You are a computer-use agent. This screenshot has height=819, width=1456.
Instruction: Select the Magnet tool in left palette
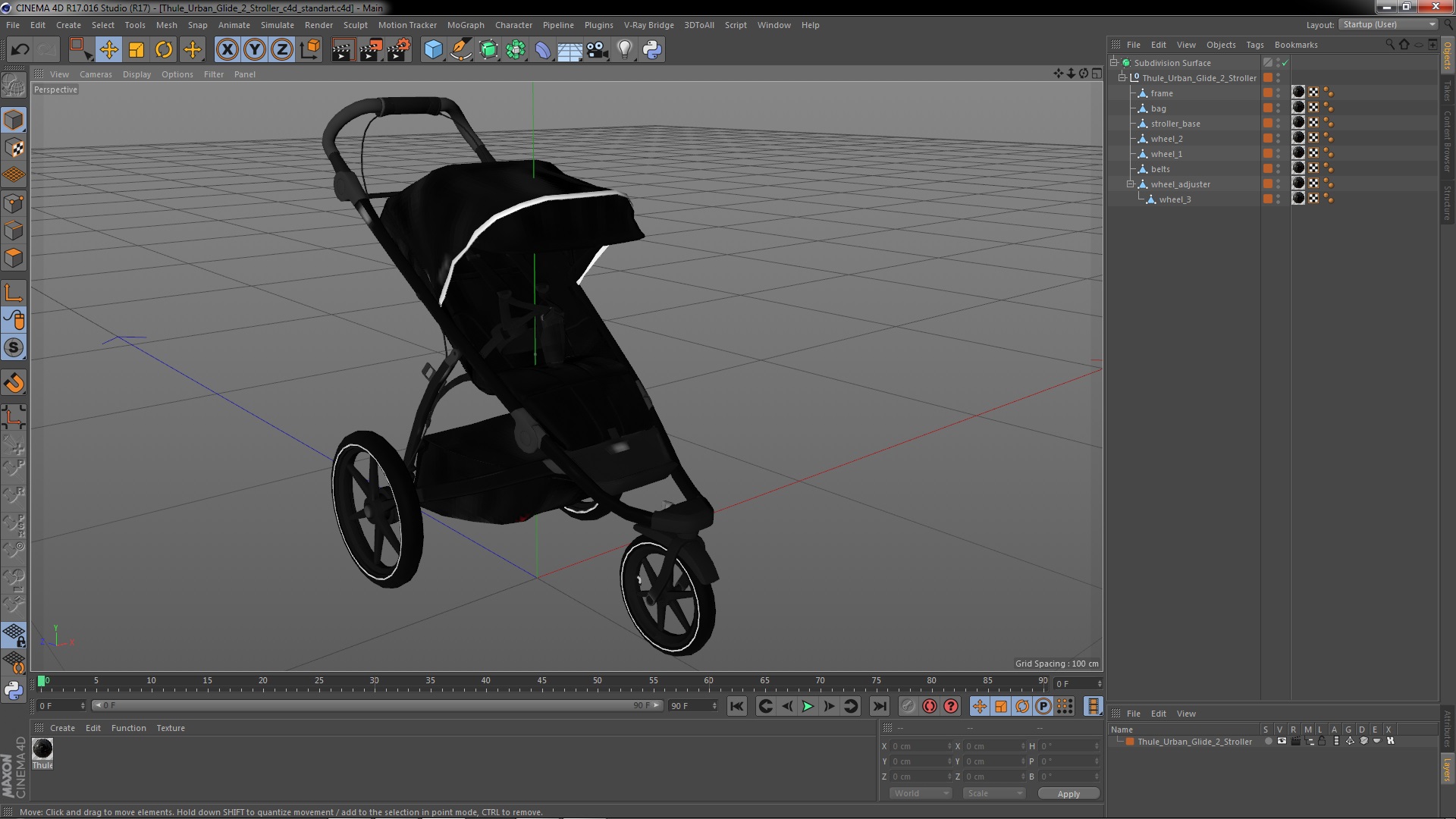coord(14,383)
